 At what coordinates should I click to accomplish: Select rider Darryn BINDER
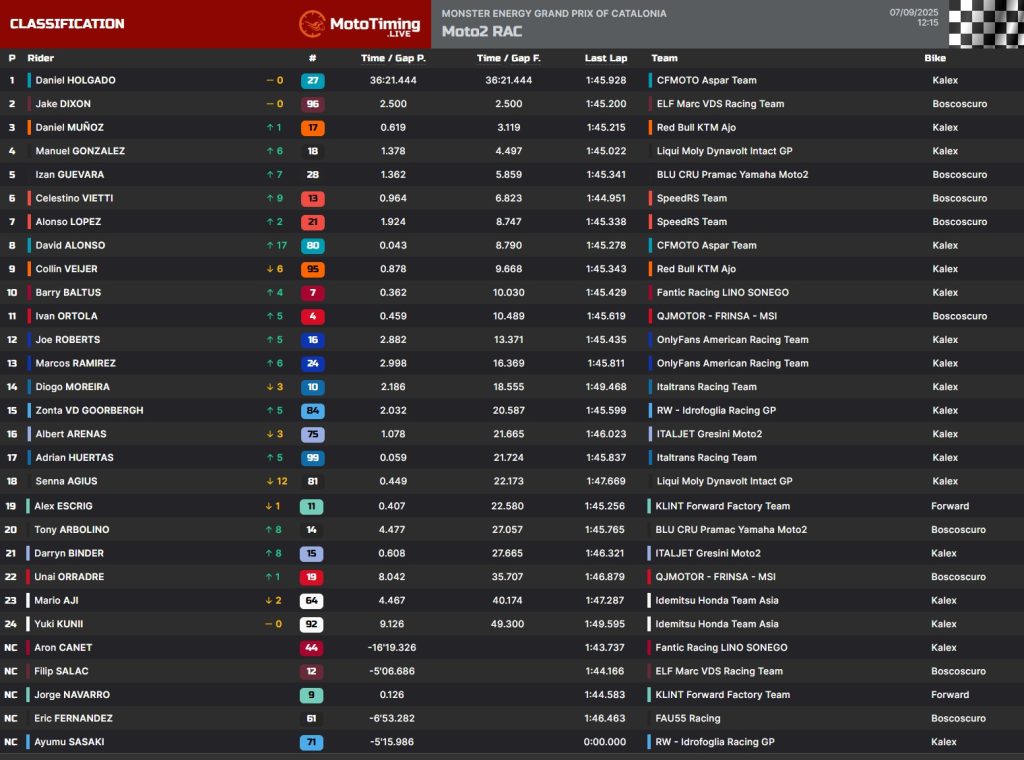coord(69,553)
